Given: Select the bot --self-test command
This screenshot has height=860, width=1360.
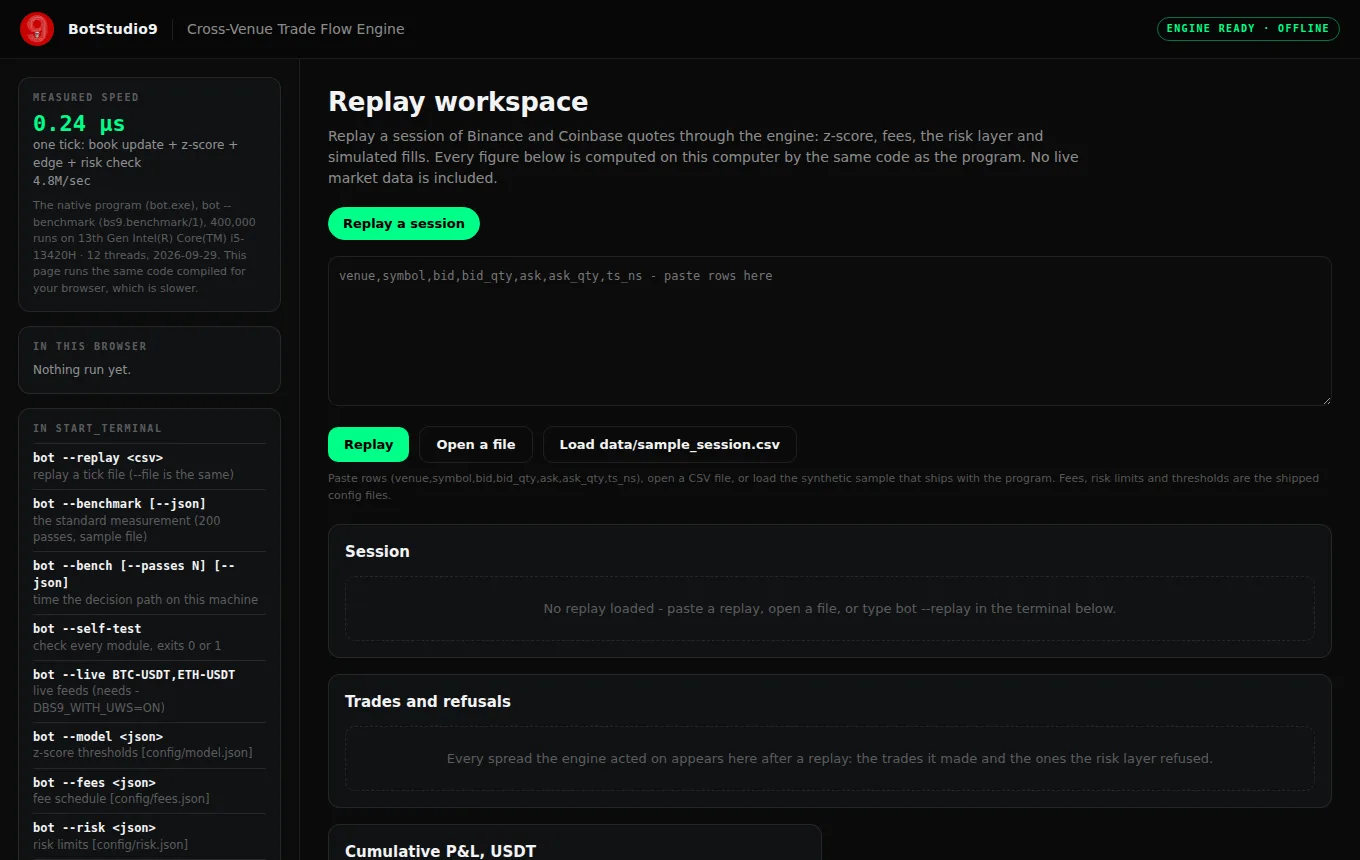Looking at the screenshot, I should [87, 629].
